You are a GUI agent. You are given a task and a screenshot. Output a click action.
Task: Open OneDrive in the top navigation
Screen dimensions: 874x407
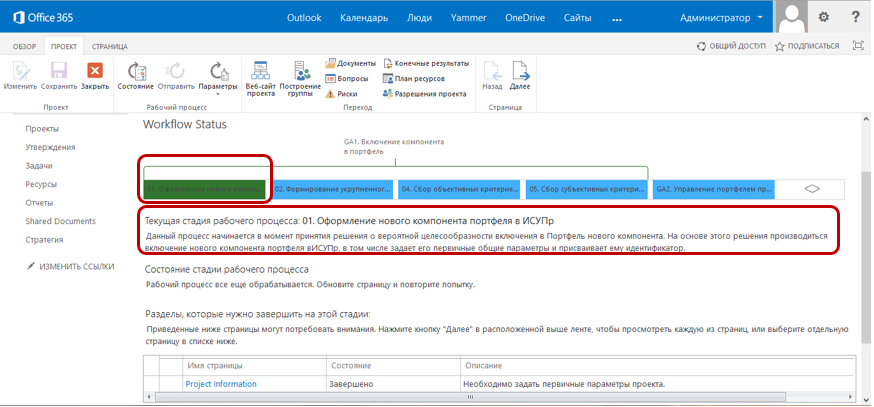coord(525,18)
